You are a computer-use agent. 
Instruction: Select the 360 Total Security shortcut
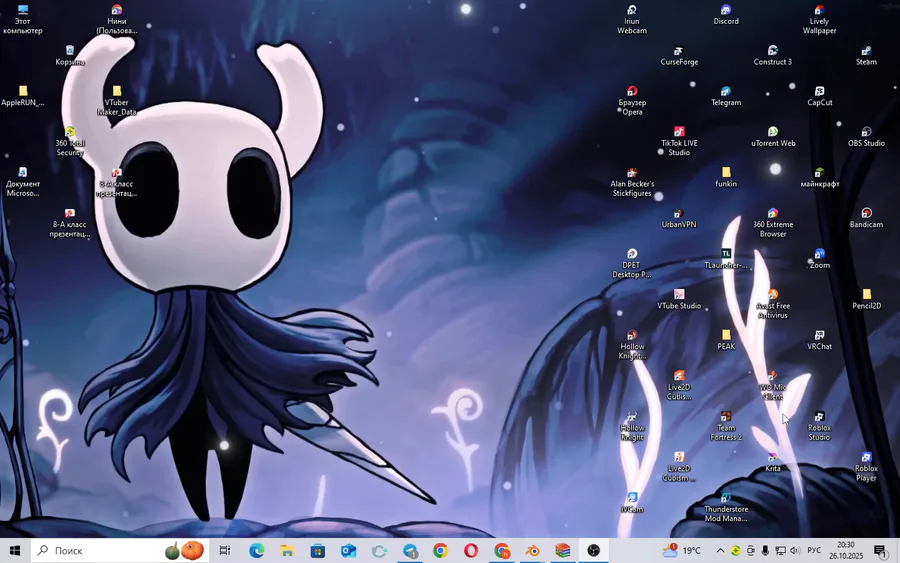[x=70, y=141]
